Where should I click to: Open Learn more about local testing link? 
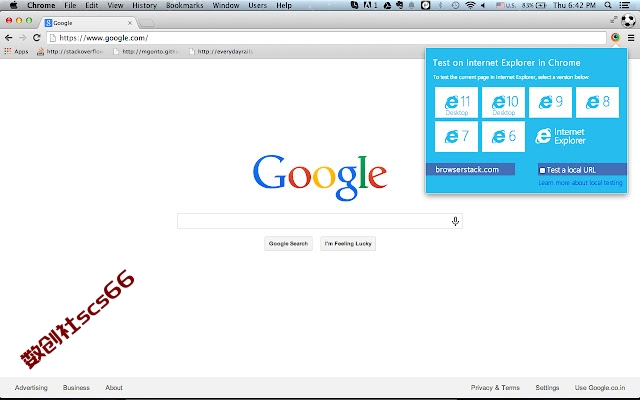pyautogui.click(x=580, y=182)
